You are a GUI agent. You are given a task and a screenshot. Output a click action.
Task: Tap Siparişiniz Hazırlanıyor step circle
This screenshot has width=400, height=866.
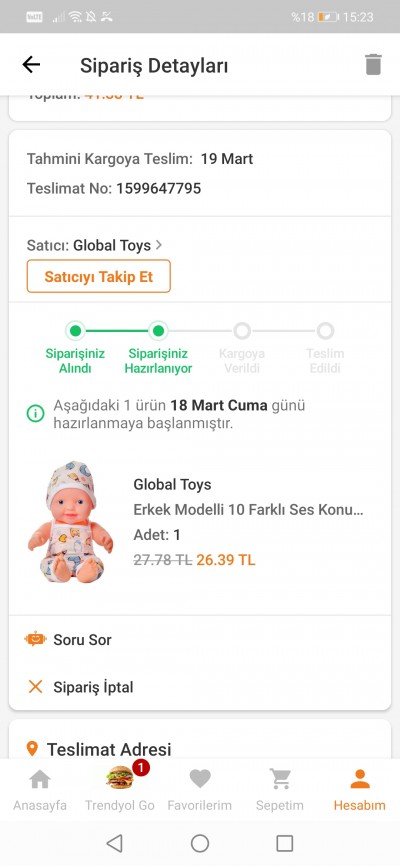pyautogui.click(x=159, y=331)
